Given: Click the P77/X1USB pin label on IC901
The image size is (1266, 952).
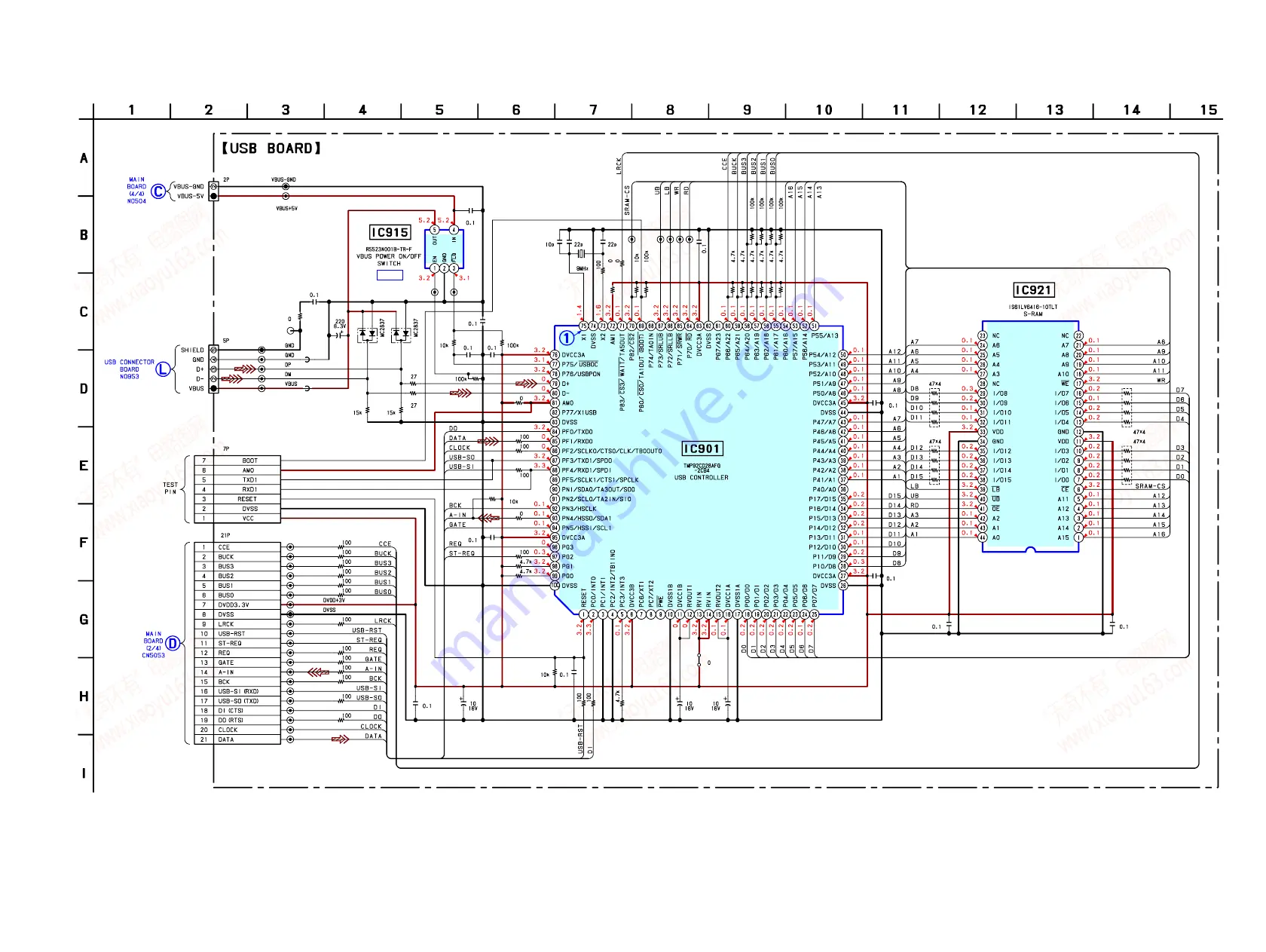Looking at the screenshot, I should coord(579,412).
